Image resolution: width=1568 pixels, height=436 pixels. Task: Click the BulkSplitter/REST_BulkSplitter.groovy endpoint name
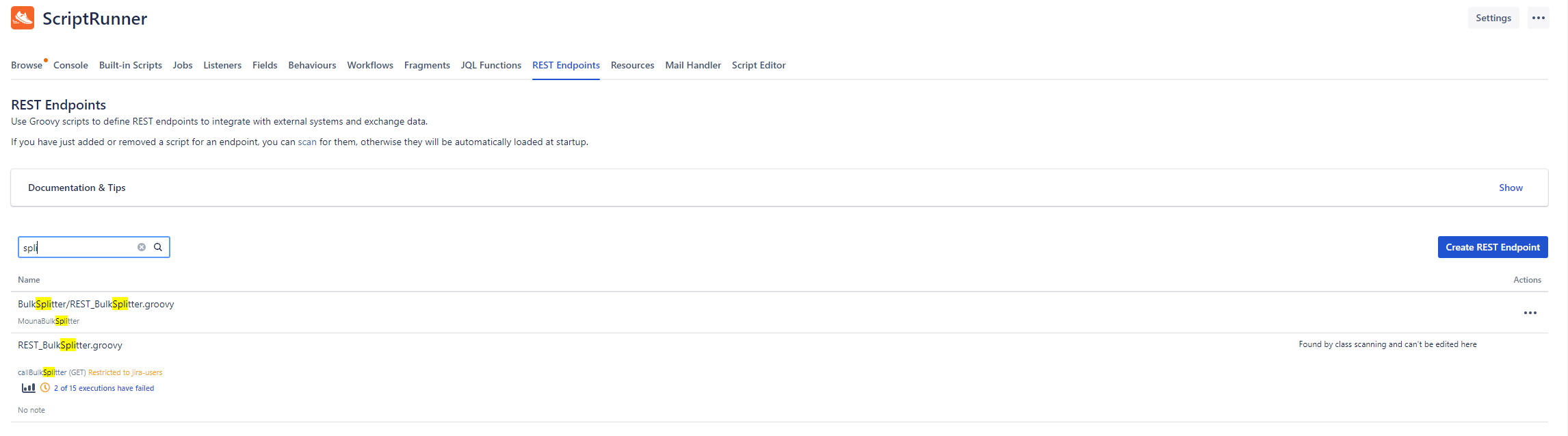pos(96,304)
